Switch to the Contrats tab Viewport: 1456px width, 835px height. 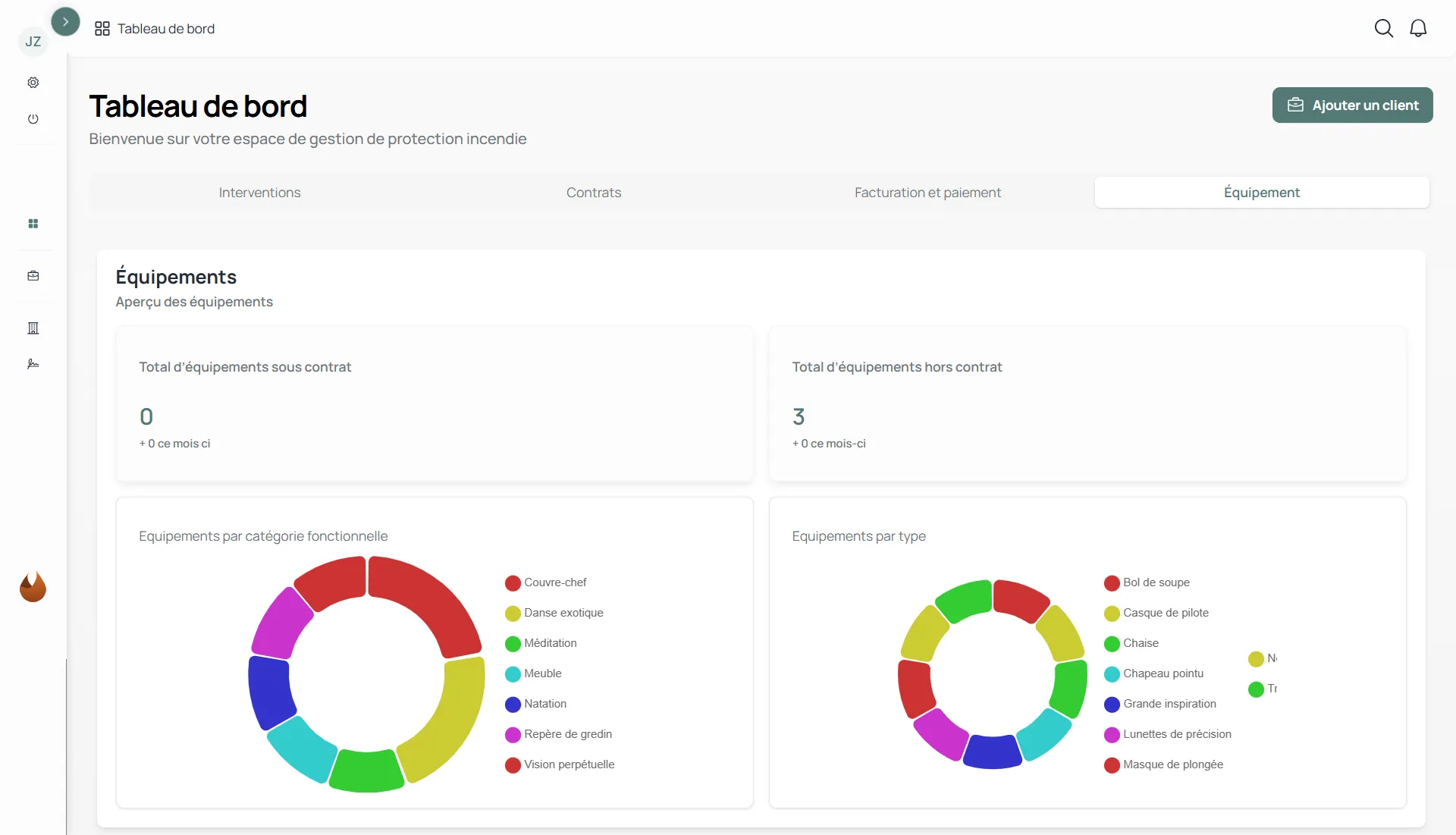coord(593,193)
